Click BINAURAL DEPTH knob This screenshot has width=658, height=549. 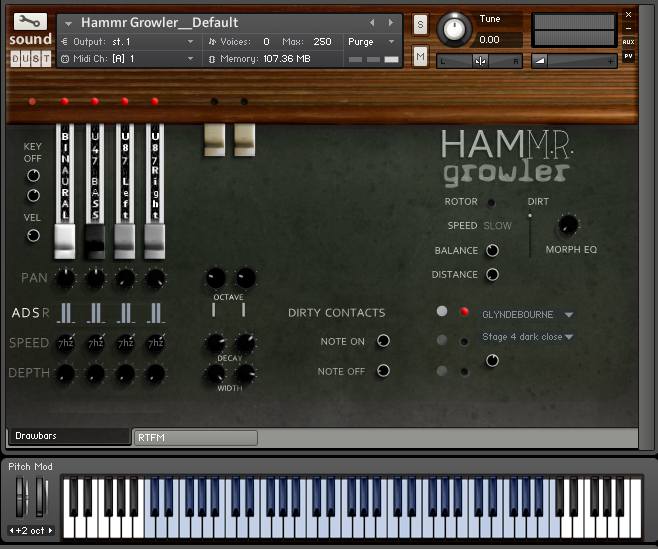pyautogui.click(x=65, y=373)
